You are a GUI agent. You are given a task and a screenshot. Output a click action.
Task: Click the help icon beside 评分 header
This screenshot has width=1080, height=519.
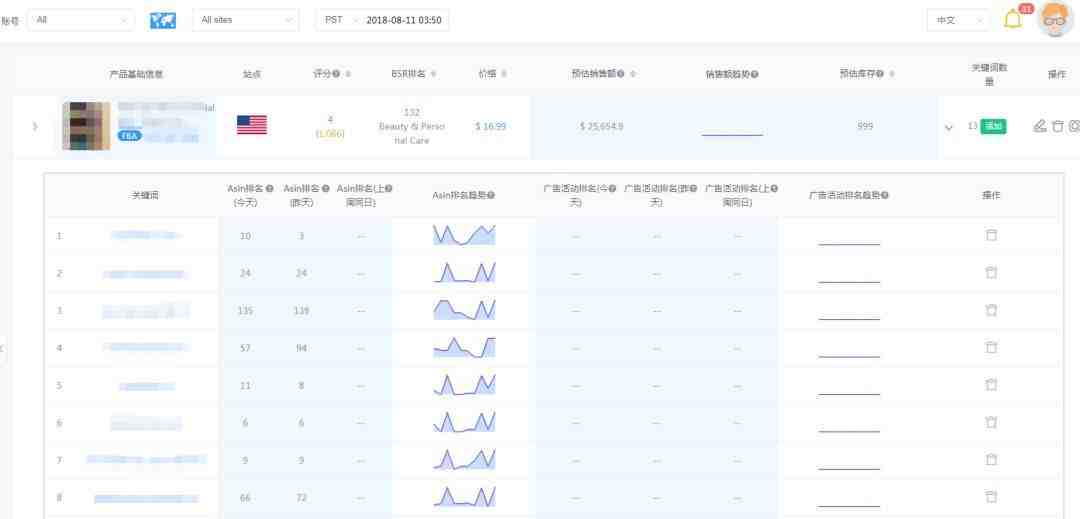[336, 74]
